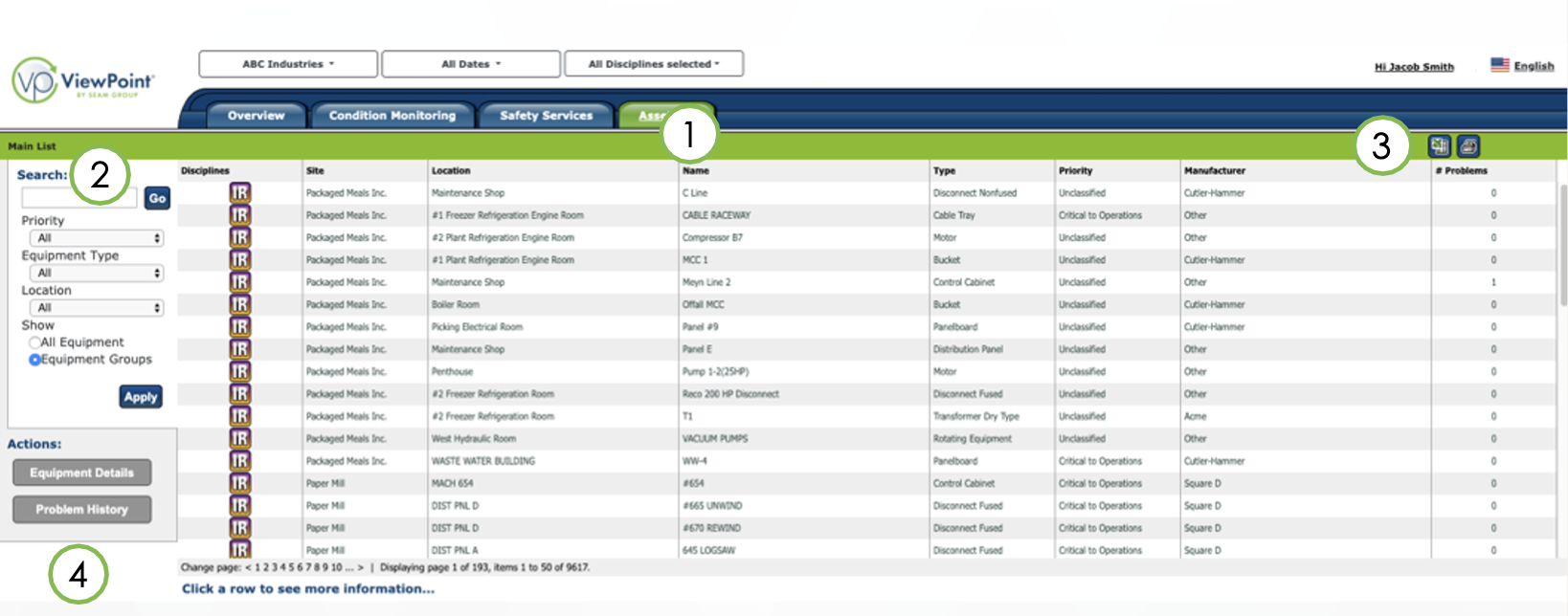Click the table's vertical scrollbar
The width and height of the screenshot is (1568, 616).
[1563, 245]
